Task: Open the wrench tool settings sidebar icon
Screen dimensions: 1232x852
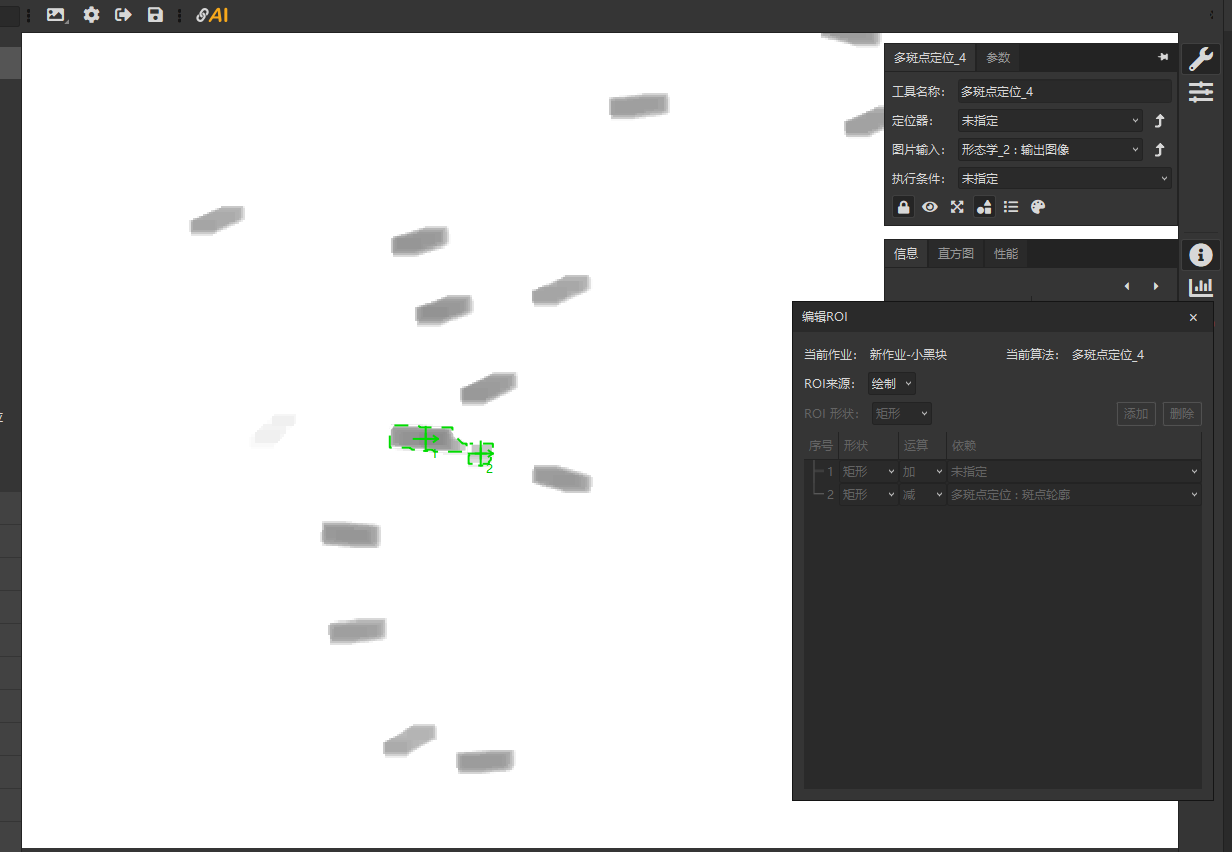Action: 1201,58
